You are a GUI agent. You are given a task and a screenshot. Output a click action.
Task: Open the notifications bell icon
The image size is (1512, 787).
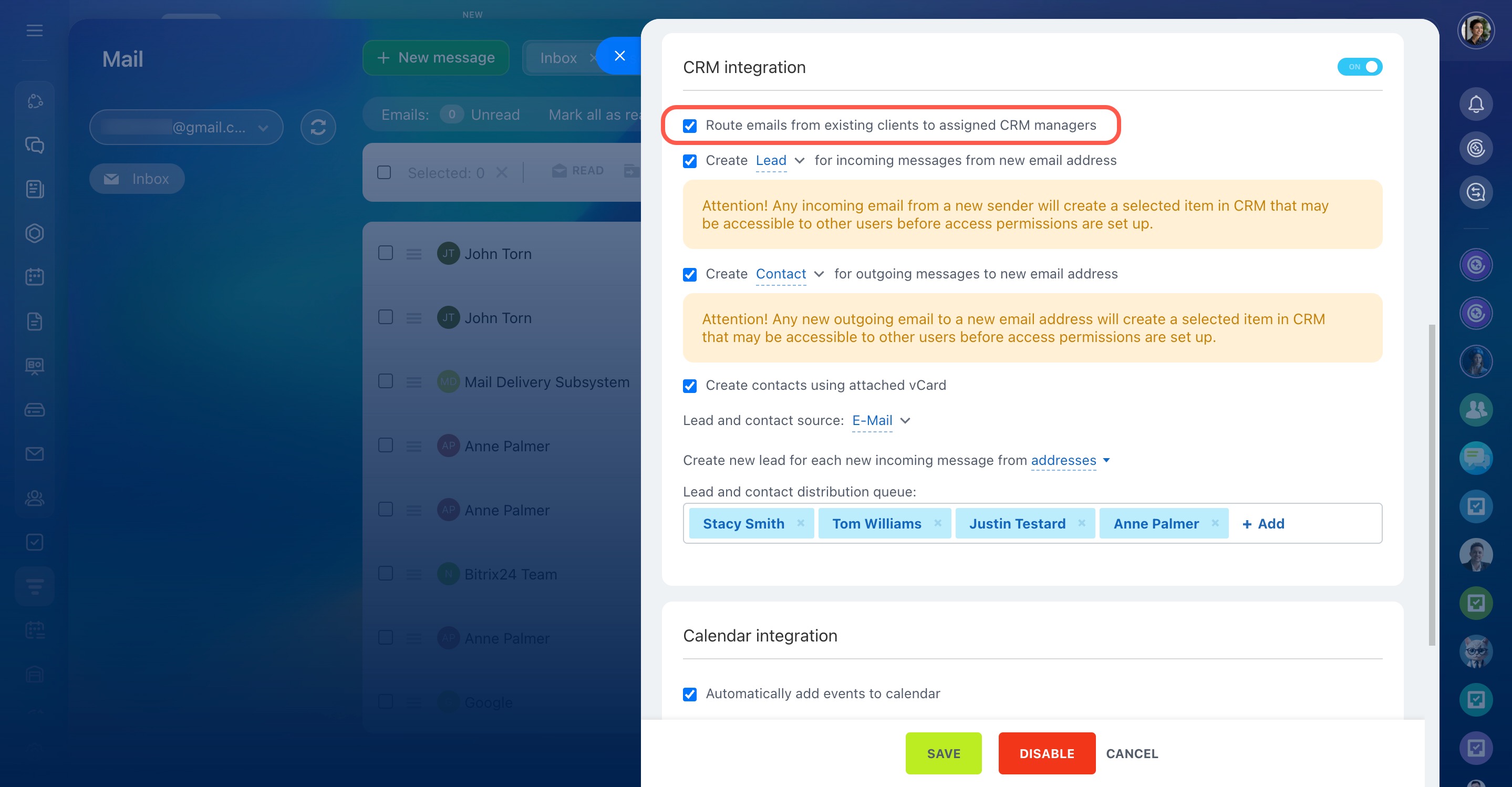coord(1476,105)
